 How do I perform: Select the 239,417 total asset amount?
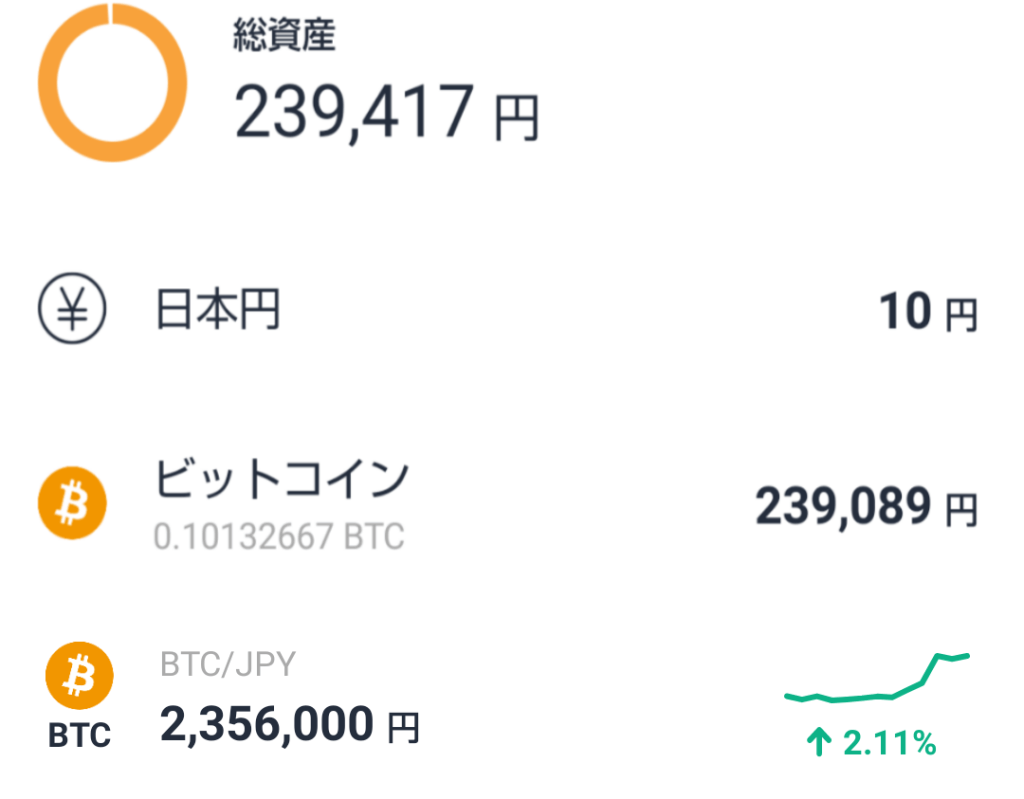pyautogui.click(x=354, y=111)
